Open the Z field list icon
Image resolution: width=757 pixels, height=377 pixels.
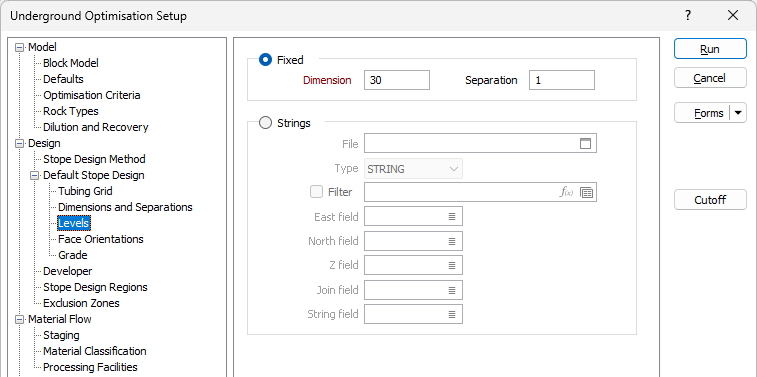(452, 265)
